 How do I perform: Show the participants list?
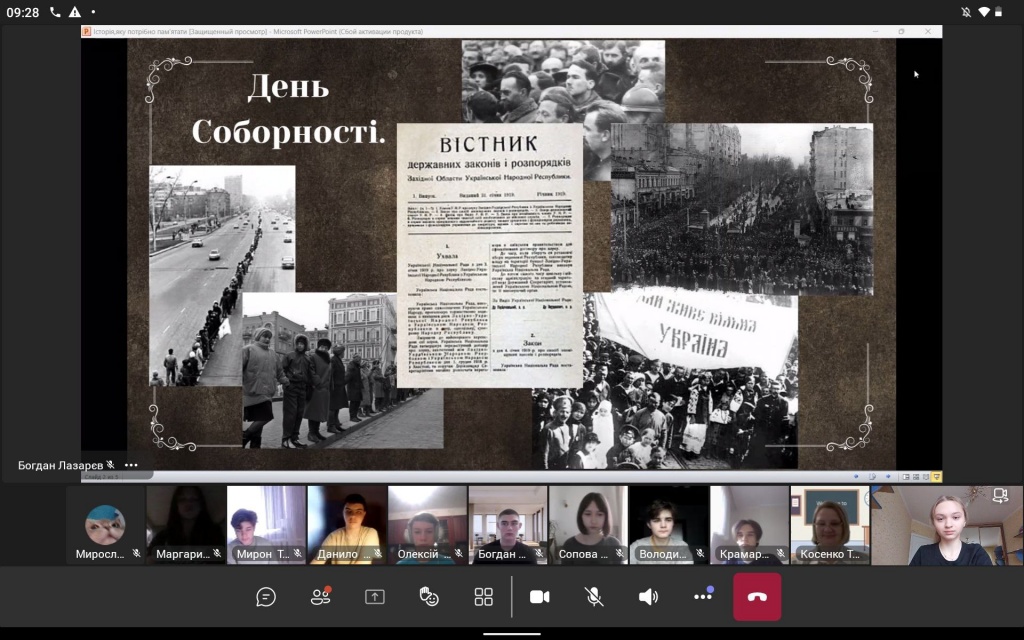click(x=320, y=597)
